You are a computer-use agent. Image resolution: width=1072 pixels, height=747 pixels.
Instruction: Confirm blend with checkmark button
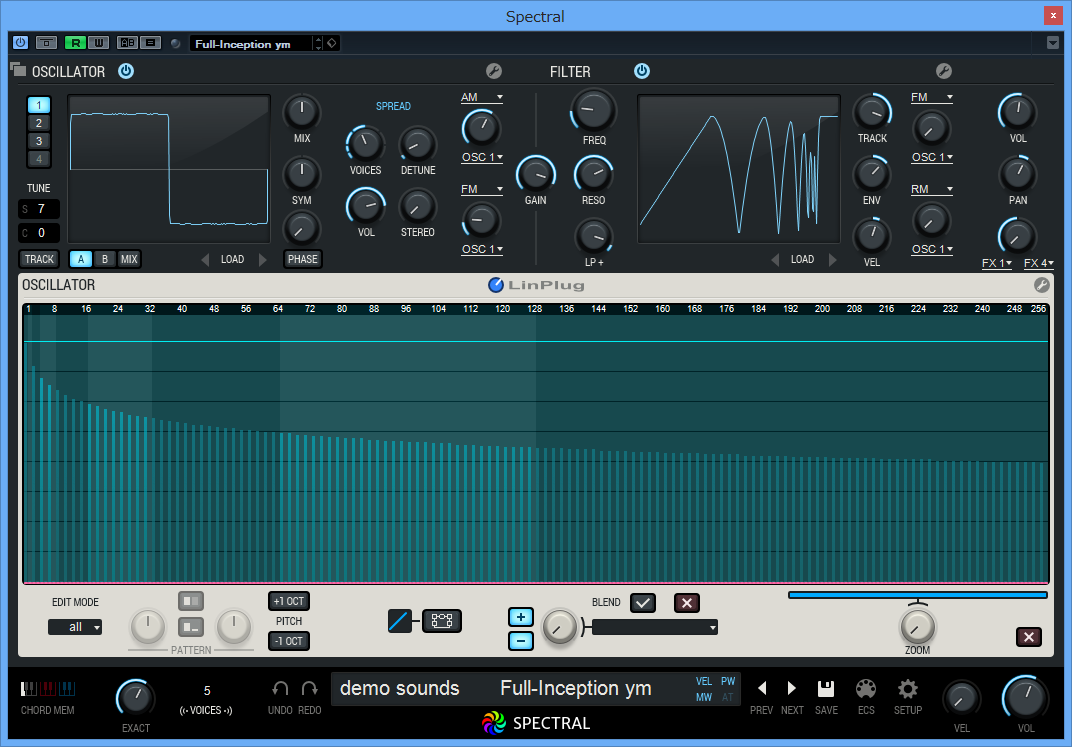pyautogui.click(x=643, y=603)
